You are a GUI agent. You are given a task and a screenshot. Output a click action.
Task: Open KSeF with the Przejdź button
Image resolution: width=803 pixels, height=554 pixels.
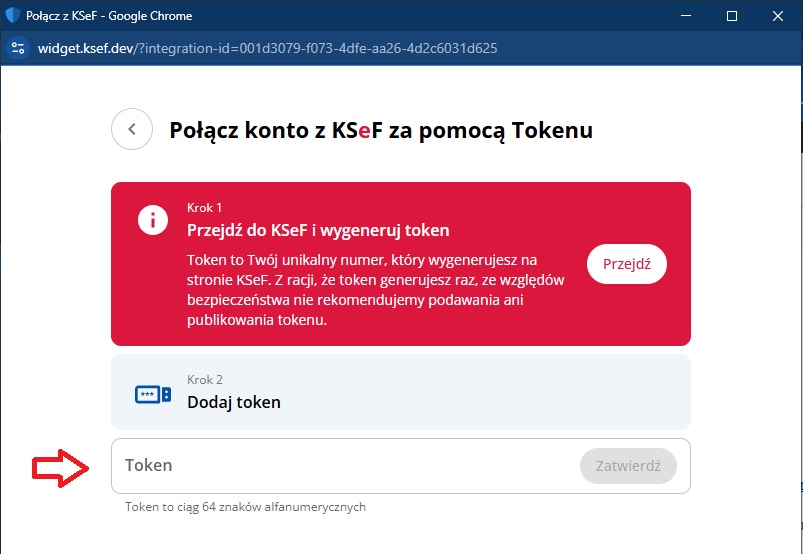click(626, 264)
